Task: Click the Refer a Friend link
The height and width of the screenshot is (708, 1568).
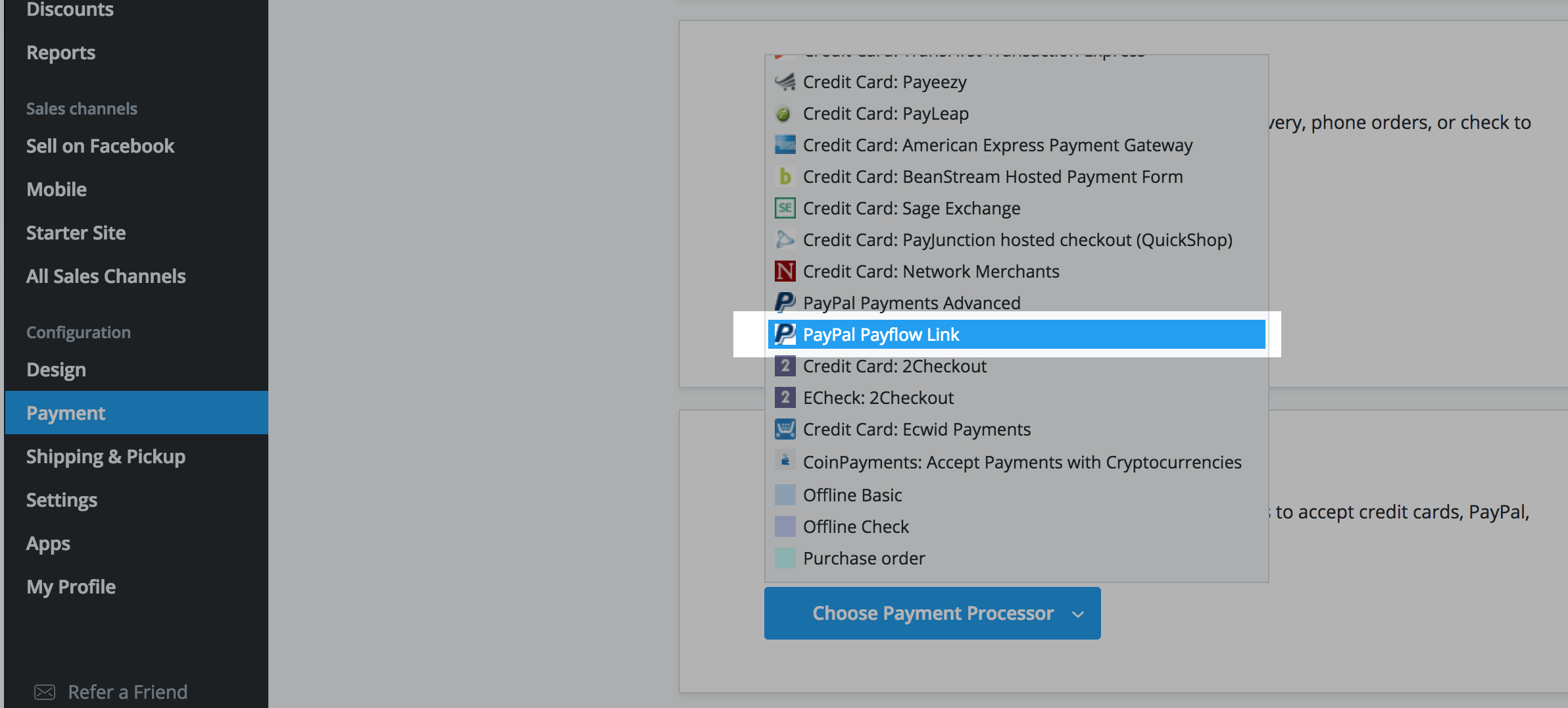Action: pyautogui.click(x=128, y=692)
